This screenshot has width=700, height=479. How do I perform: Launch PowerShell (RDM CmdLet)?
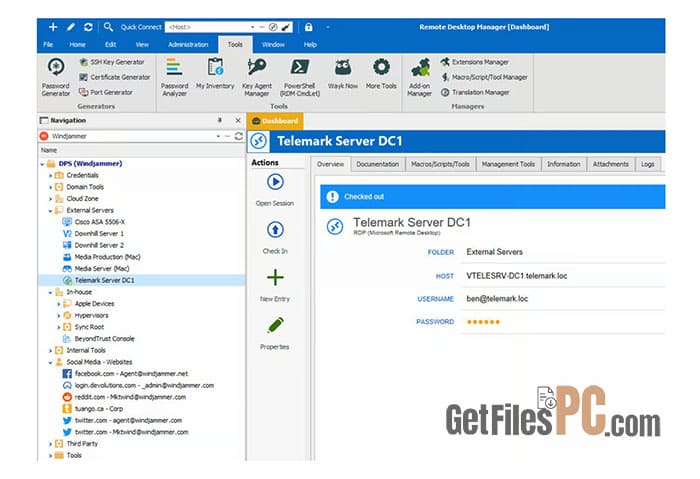point(300,77)
